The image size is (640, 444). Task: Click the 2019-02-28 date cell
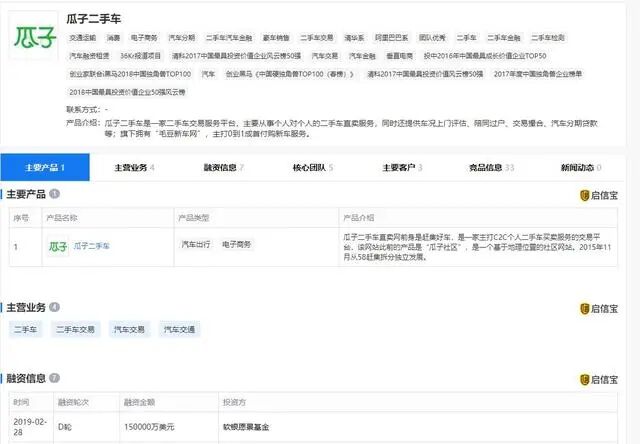[30, 427]
